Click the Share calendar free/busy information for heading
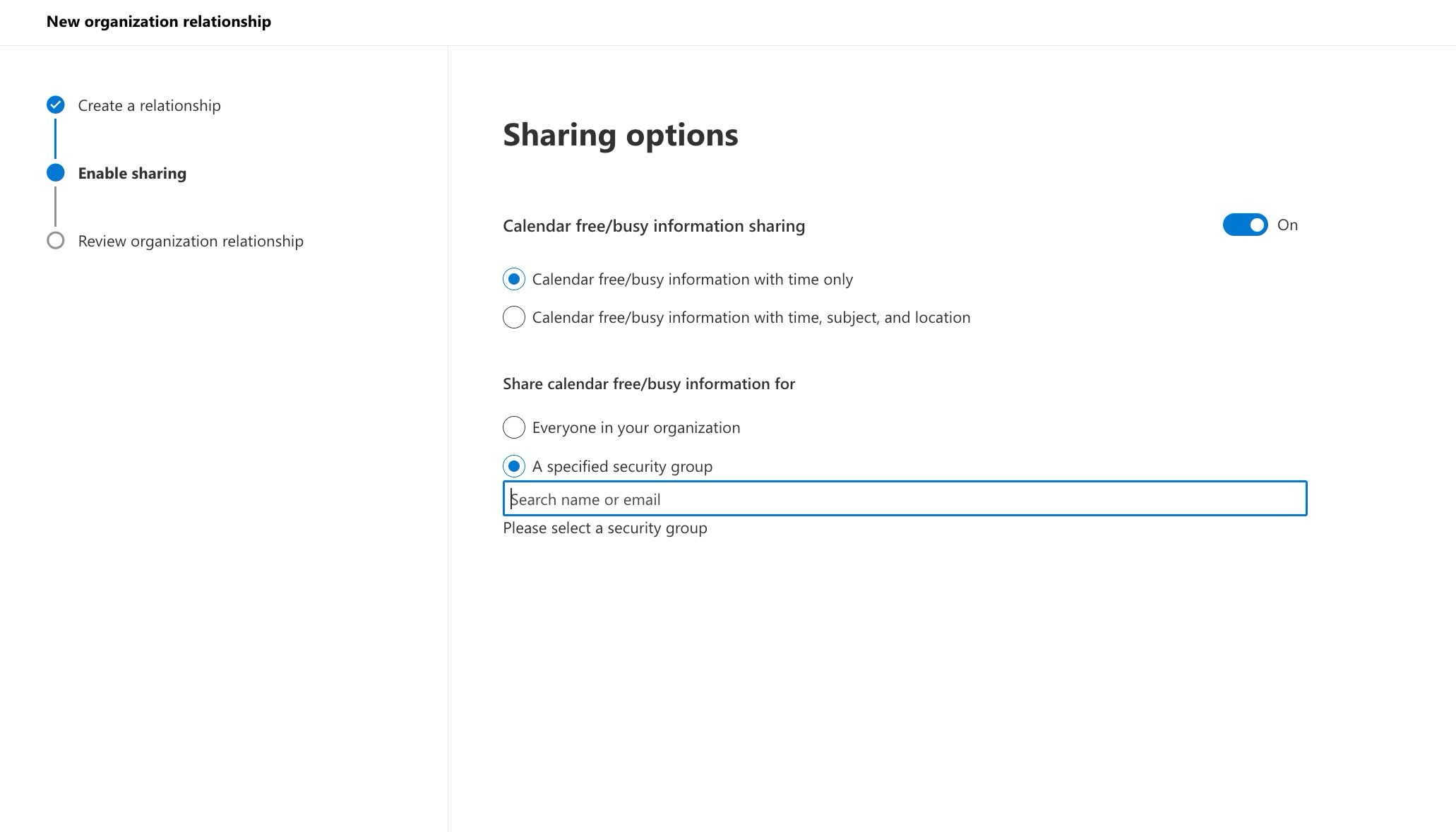The image size is (1456, 832). 648,384
